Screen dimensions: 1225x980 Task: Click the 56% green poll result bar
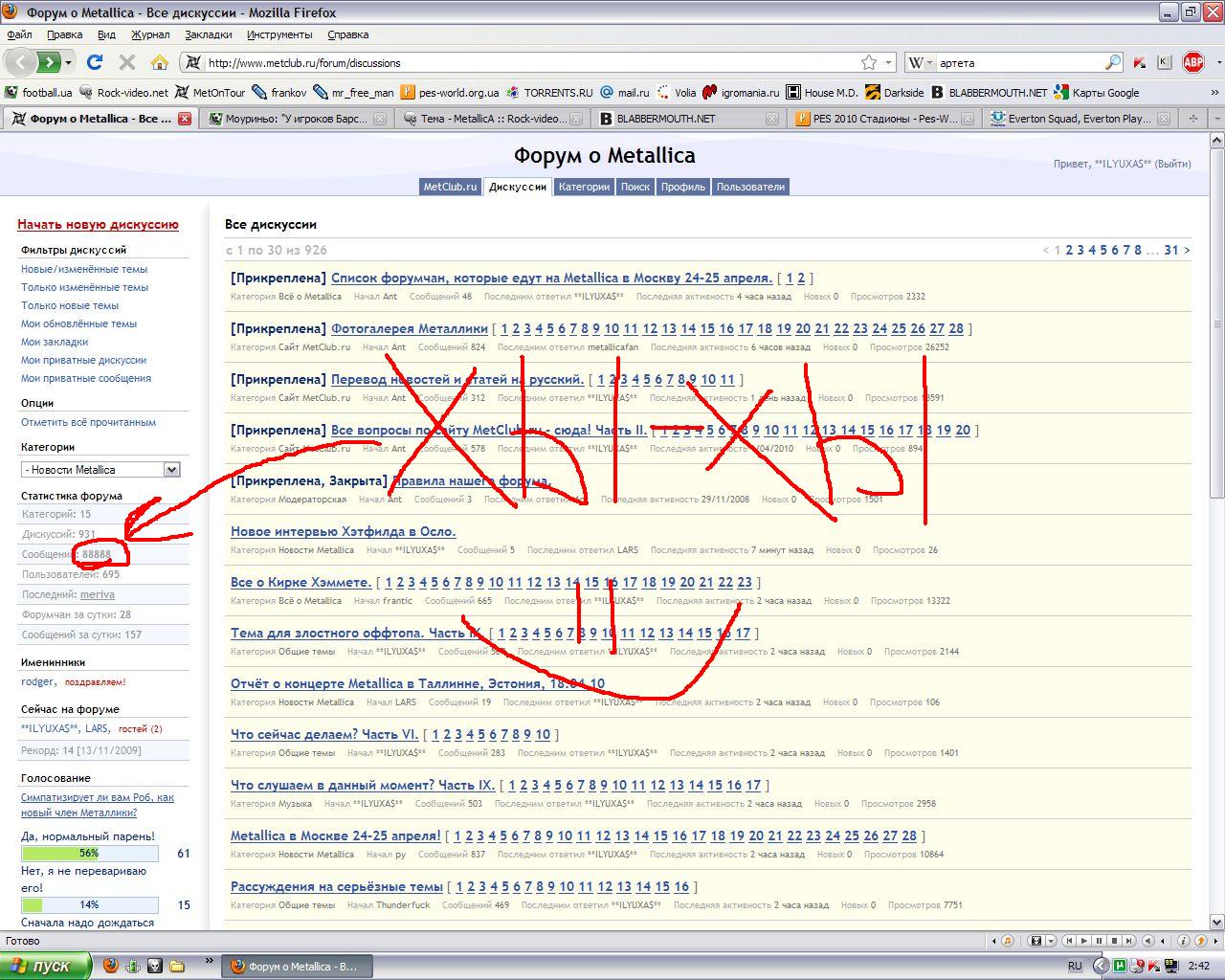89,853
